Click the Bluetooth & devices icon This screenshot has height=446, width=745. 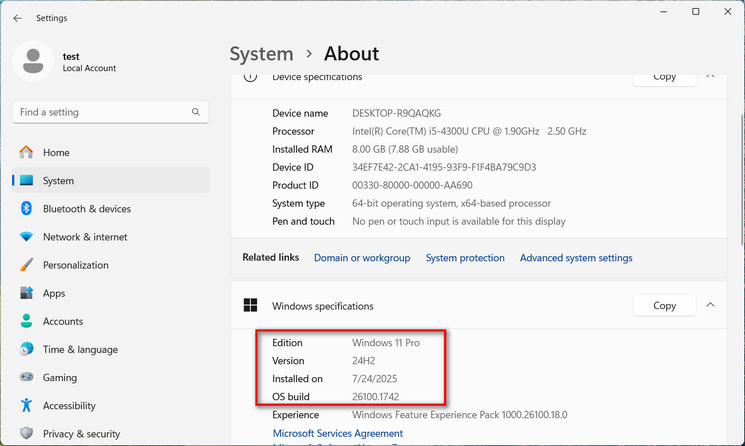coord(26,209)
